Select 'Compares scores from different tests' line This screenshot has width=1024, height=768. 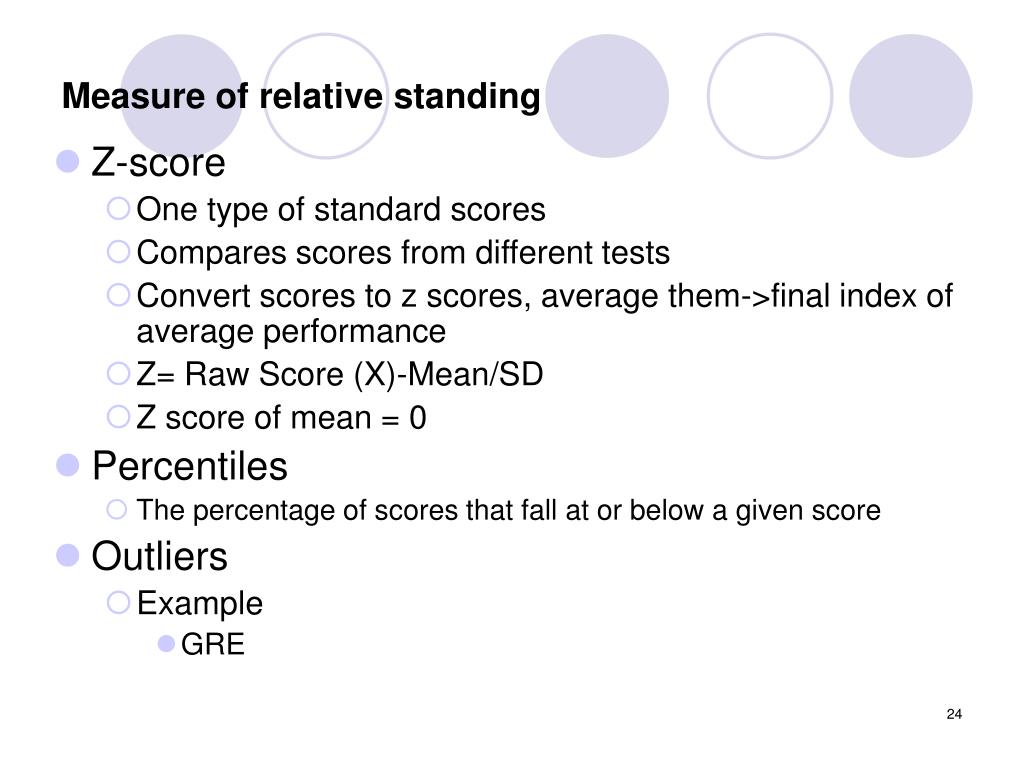[x=403, y=253]
